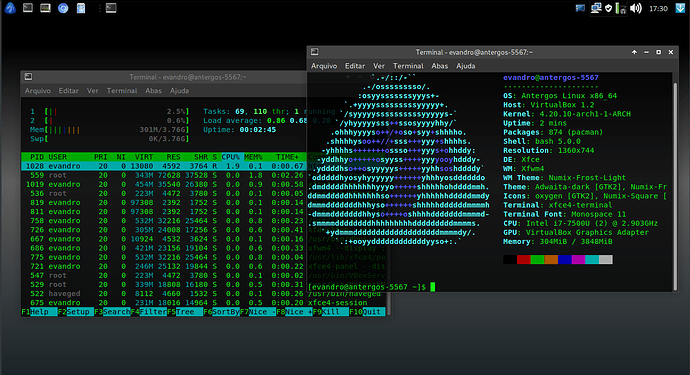Click the htop terminal window's title bar icon

tap(28, 77)
